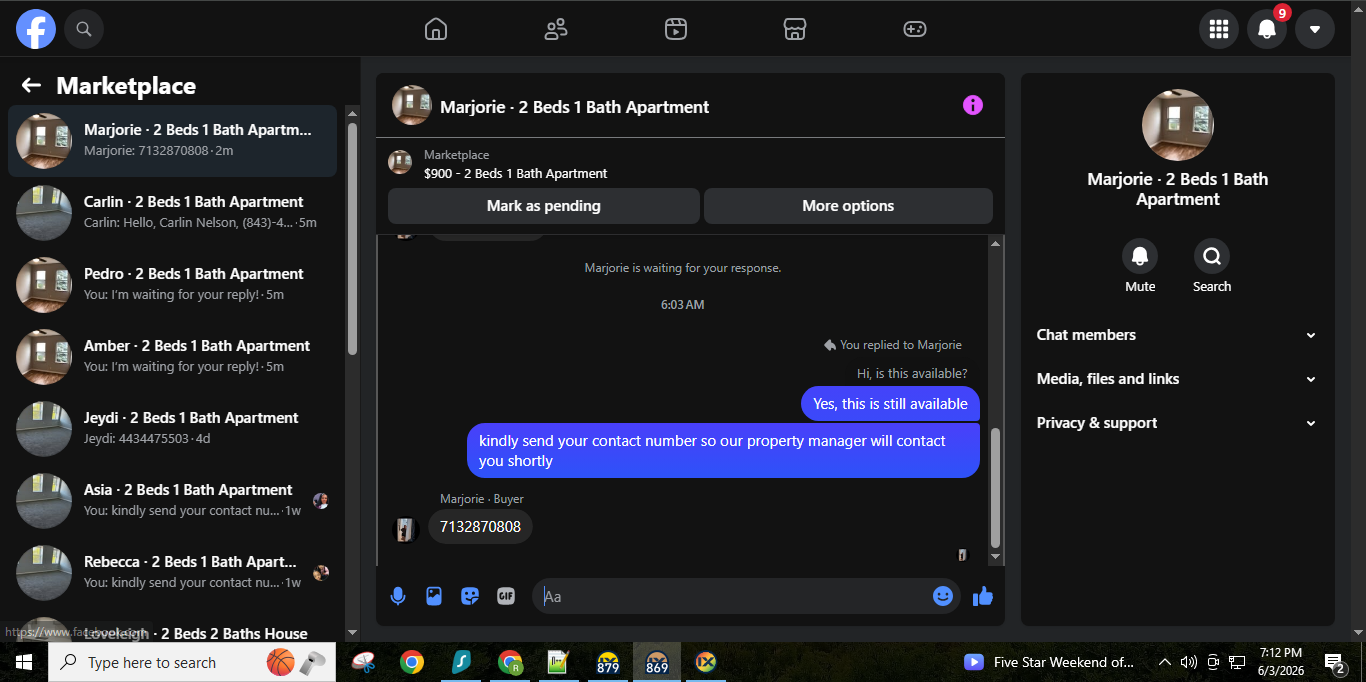Open Marjorie conversation in the chat list
This screenshot has width=1366, height=682.
pyautogui.click(x=172, y=141)
